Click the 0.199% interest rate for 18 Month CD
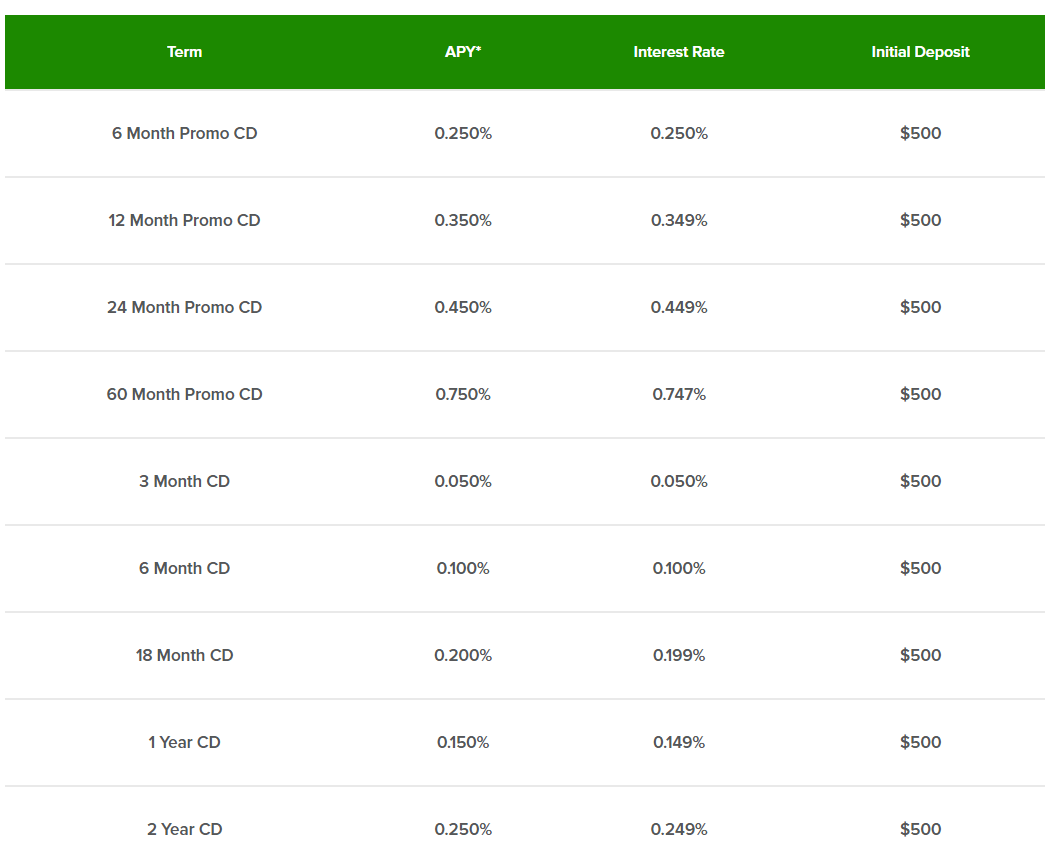 tap(679, 655)
